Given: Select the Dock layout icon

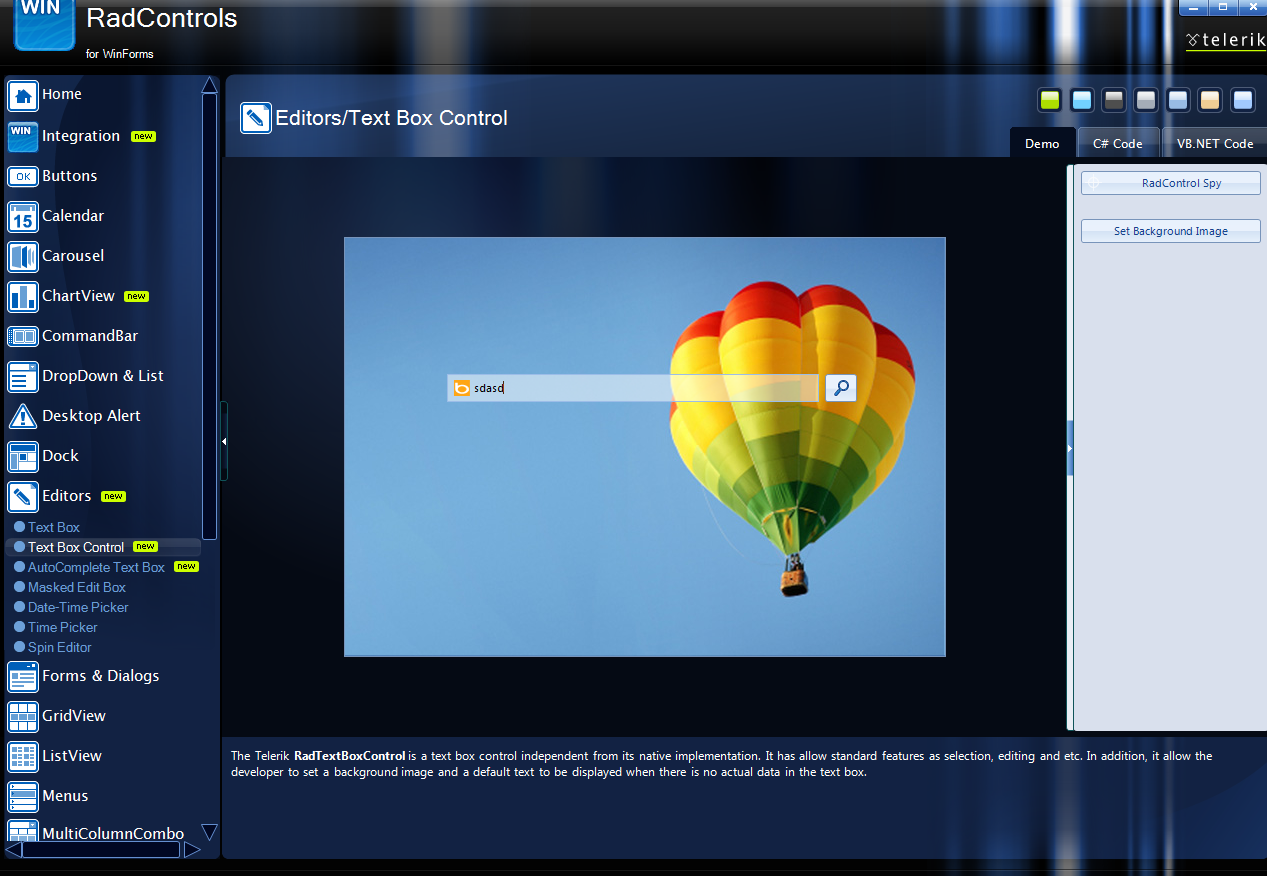Looking at the screenshot, I should pyautogui.click(x=23, y=456).
